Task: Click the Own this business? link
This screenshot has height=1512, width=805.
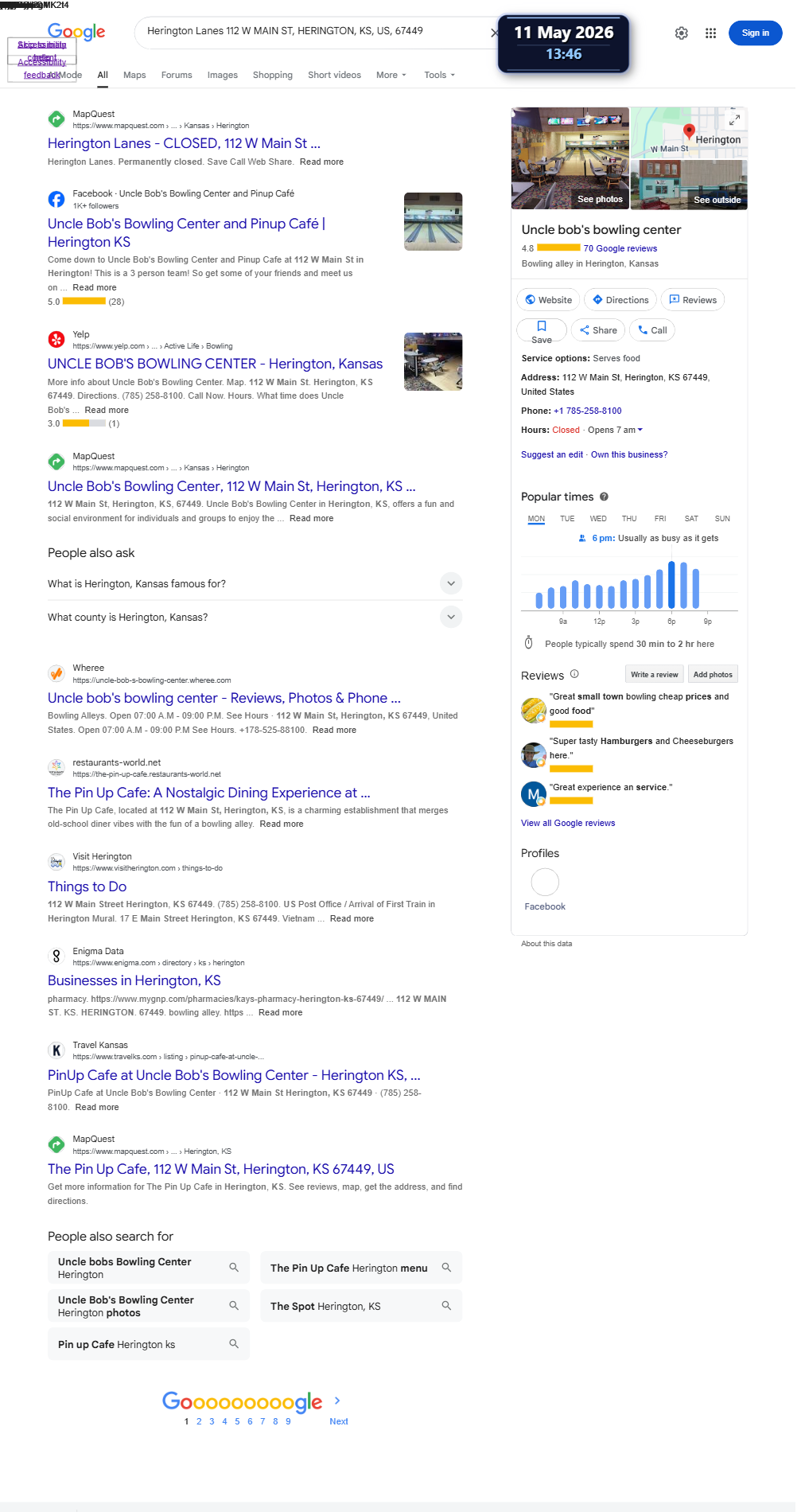Action: 629,454
